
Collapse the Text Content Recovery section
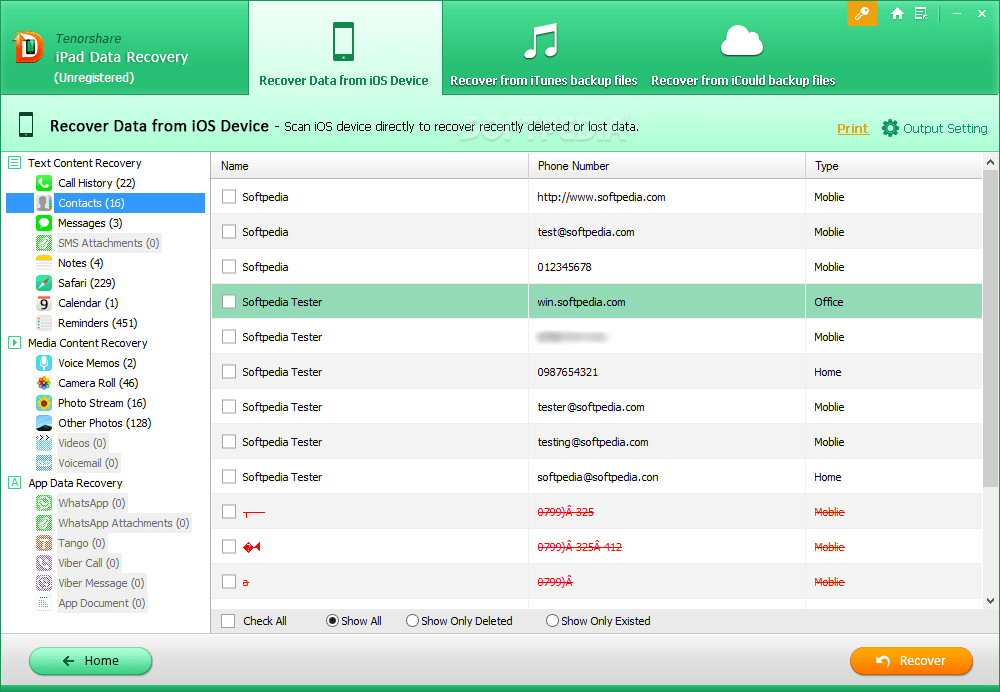15,162
